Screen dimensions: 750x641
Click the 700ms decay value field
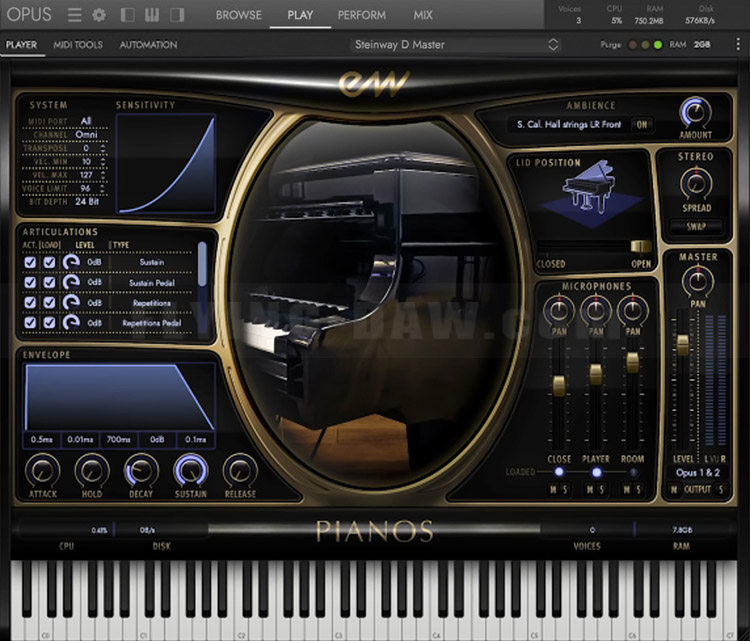pos(119,439)
